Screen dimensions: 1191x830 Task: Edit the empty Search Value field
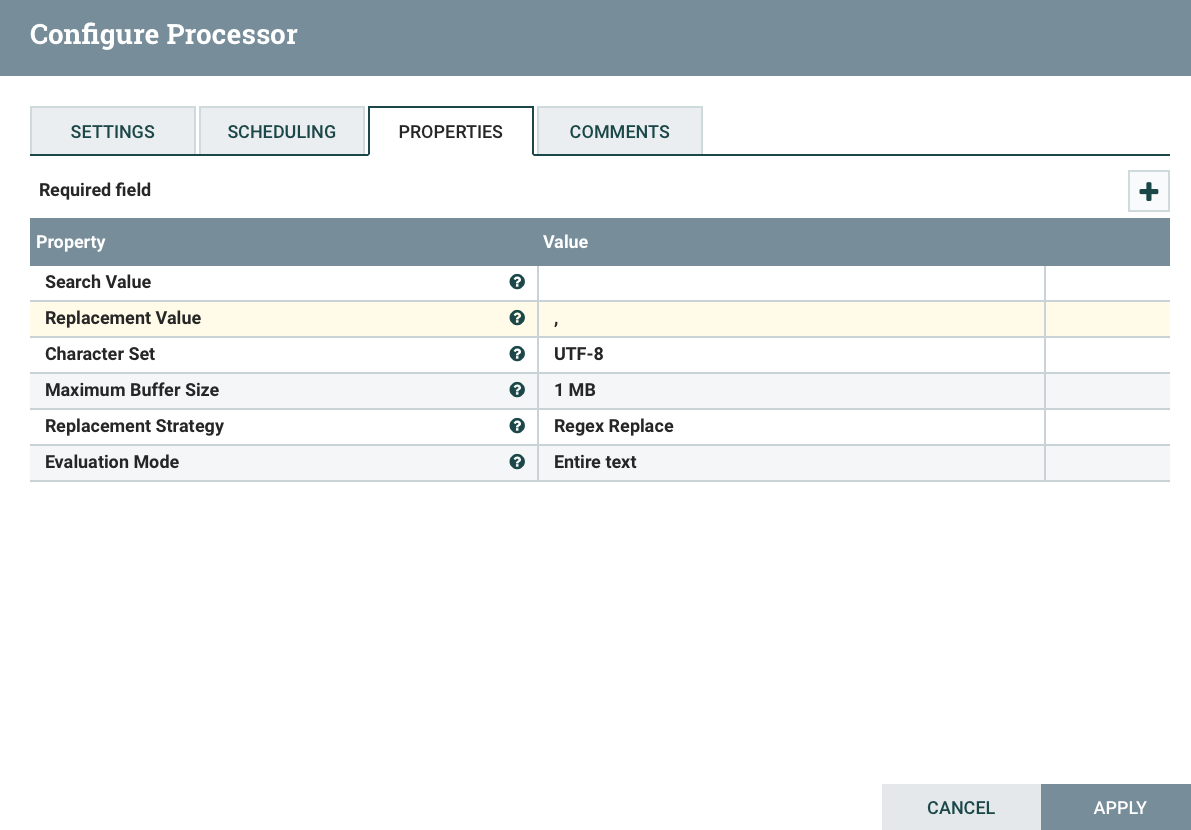coord(790,283)
